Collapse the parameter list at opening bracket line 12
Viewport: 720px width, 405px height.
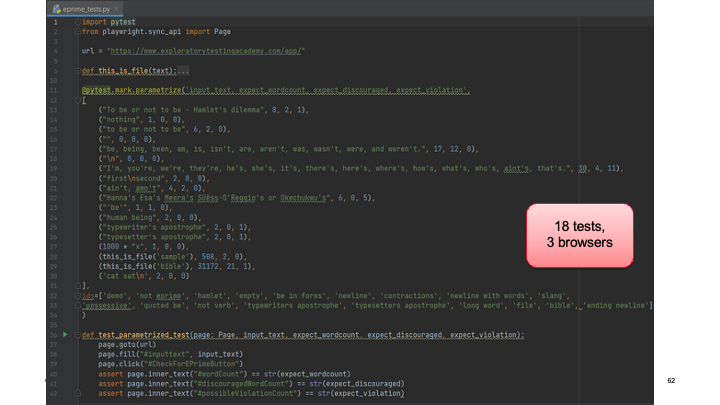[x=78, y=100]
